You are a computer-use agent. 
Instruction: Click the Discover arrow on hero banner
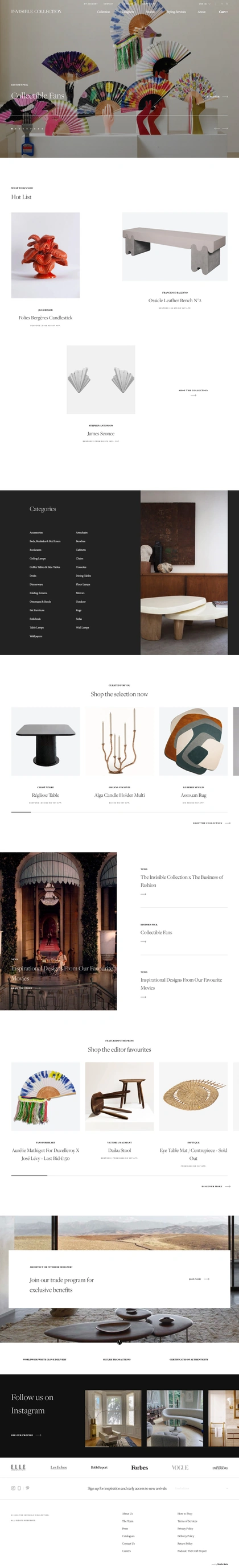pyautogui.click(x=225, y=97)
